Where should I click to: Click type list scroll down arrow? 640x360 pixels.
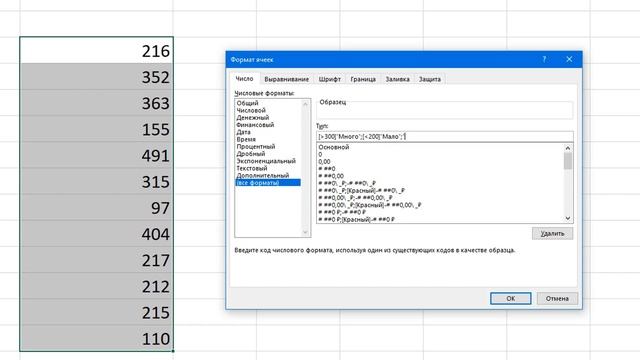[568, 218]
